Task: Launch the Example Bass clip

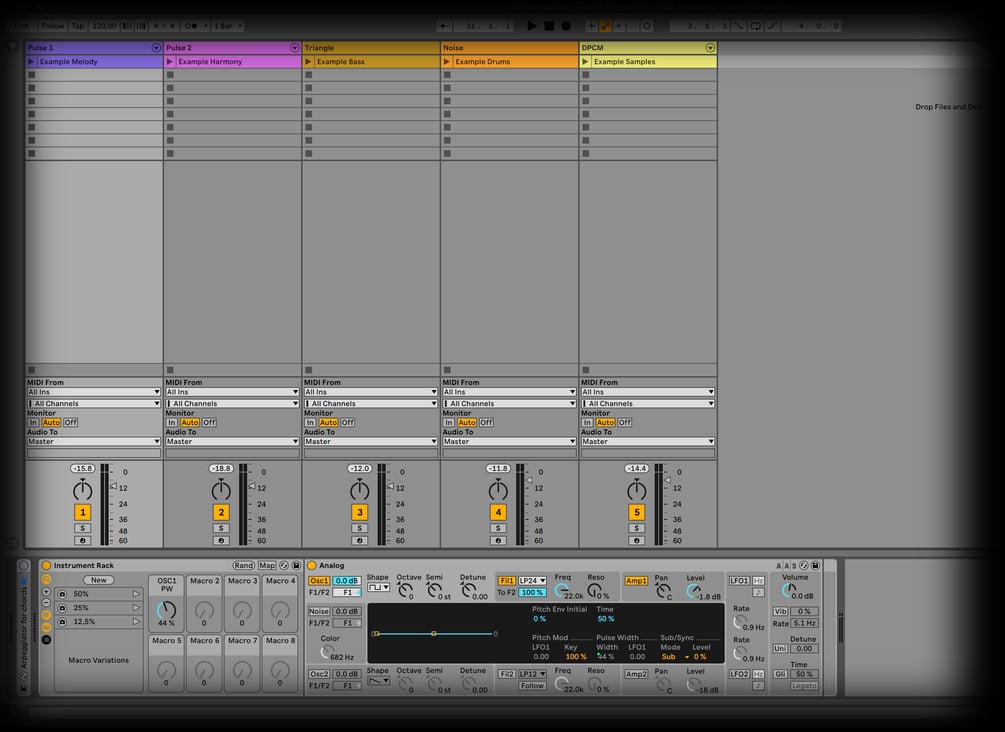Action: pos(308,62)
